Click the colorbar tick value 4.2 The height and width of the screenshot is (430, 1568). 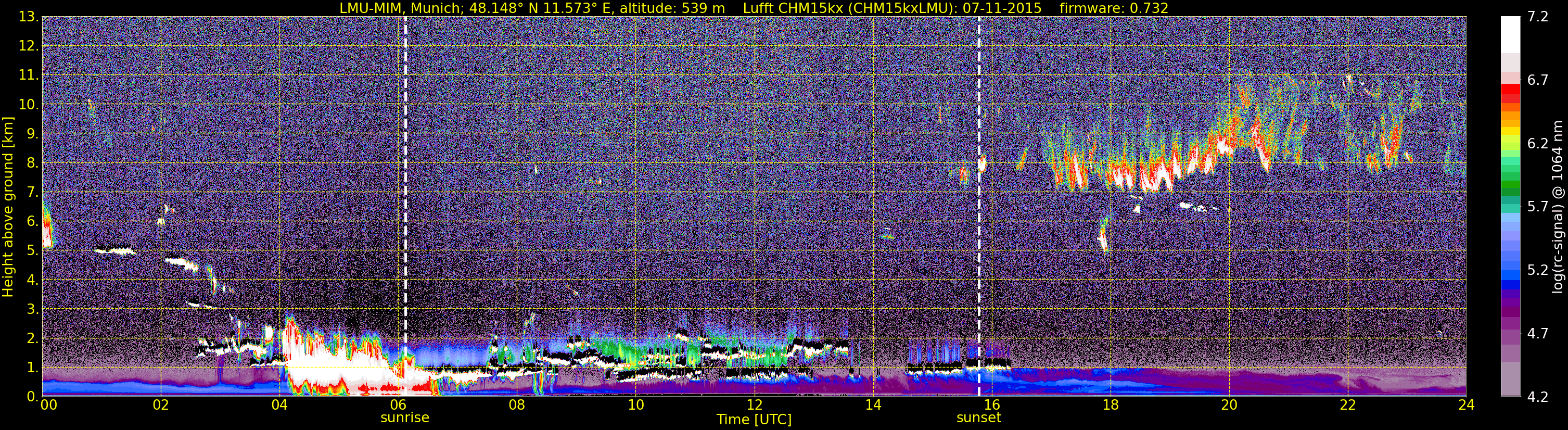click(1538, 397)
